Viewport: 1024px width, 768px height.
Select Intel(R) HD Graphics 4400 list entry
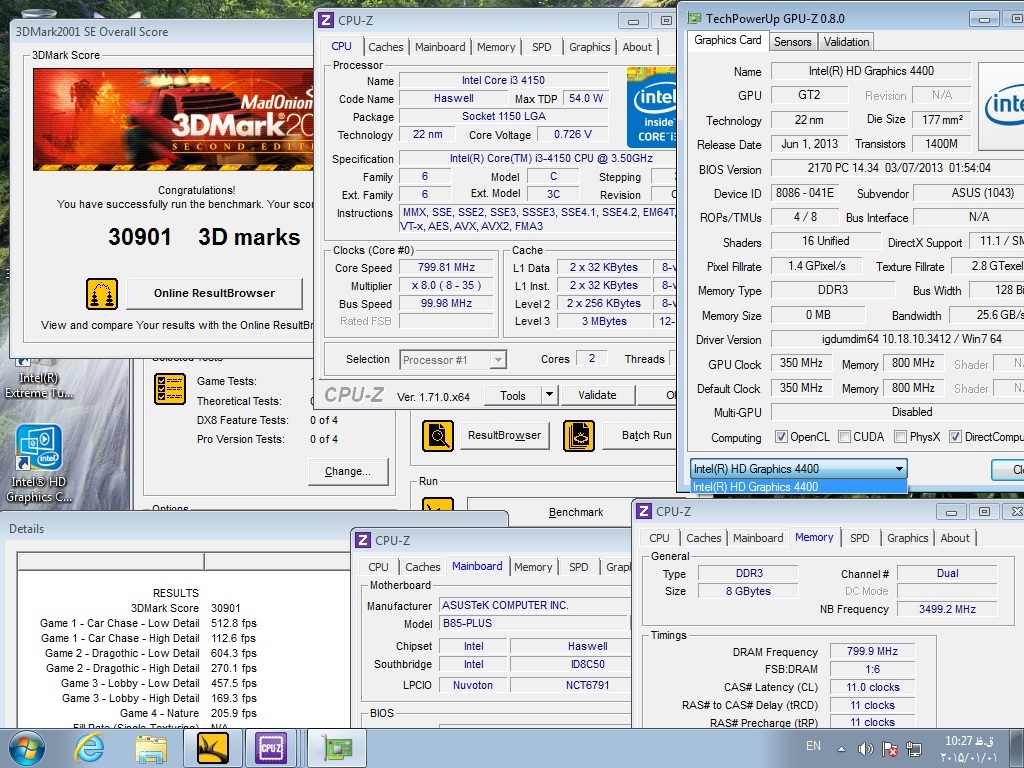pyautogui.click(x=798, y=487)
